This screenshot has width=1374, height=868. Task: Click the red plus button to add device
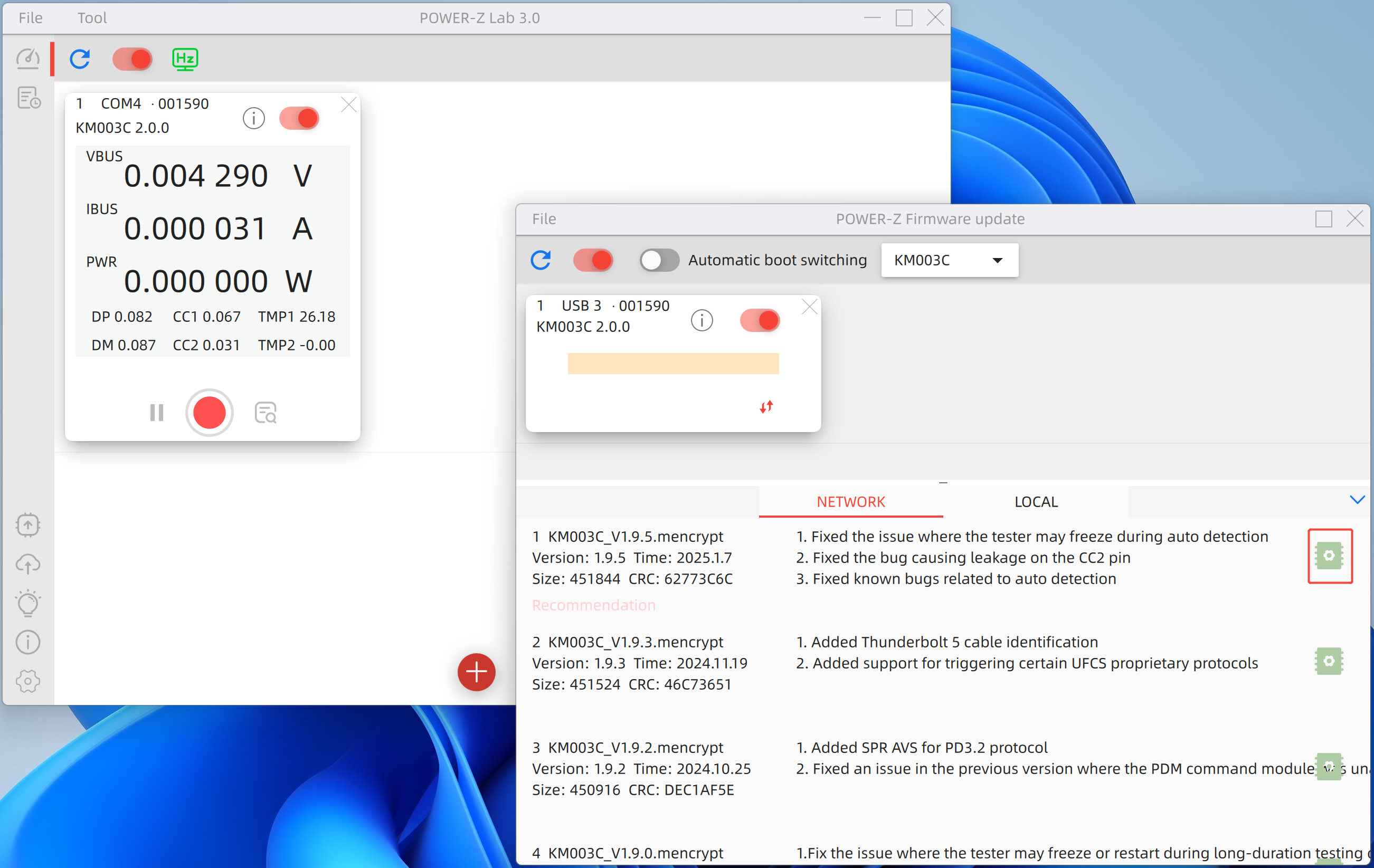click(476, 672)
